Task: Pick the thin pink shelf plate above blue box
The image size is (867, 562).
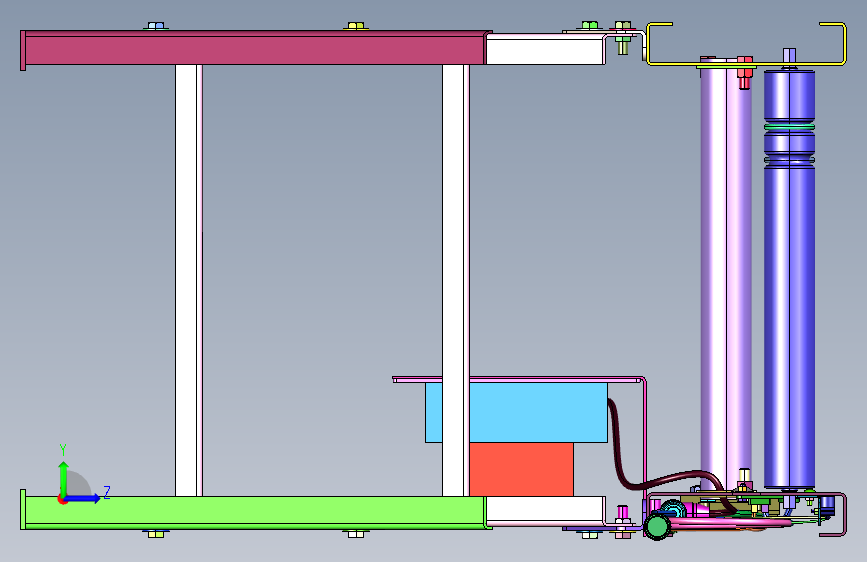Action: pyautogui.click(x=518, y=379)
